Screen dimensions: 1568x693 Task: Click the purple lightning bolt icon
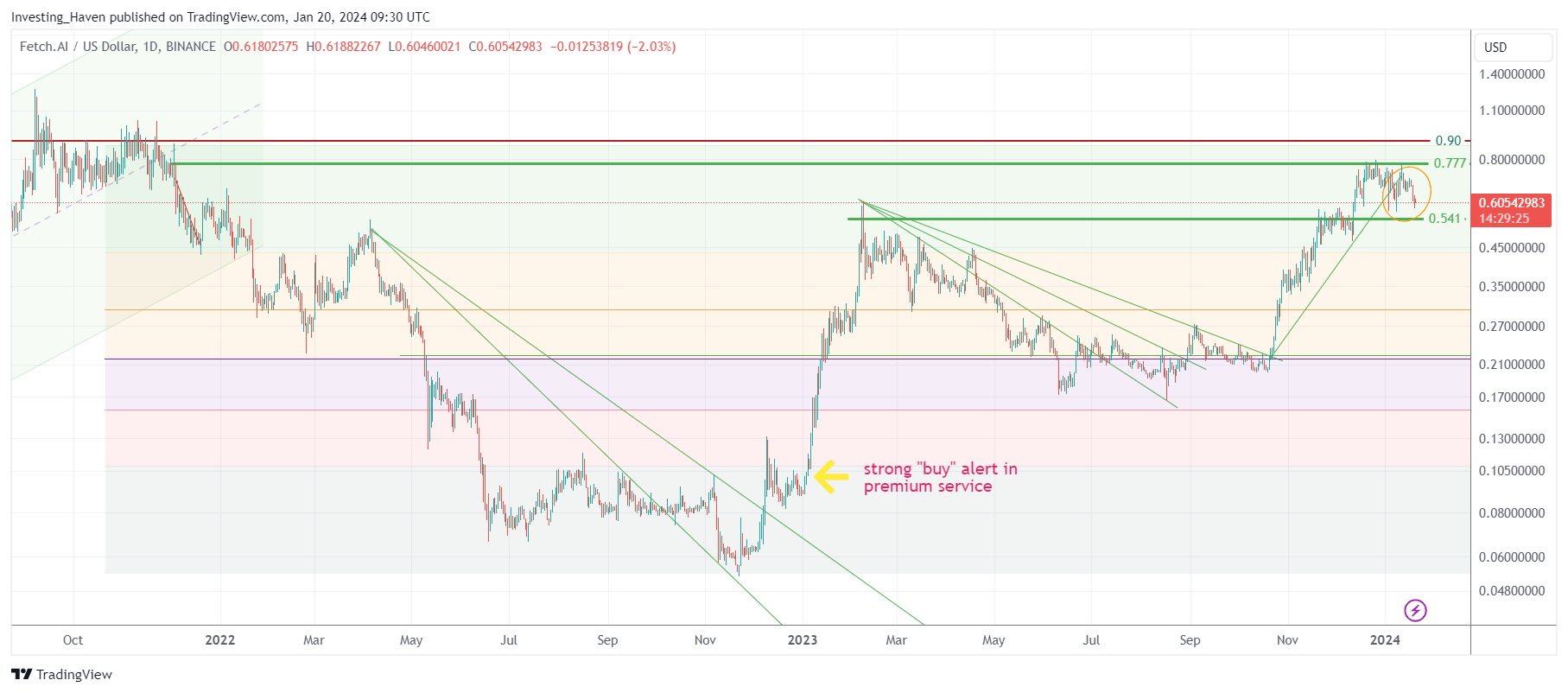pos(1415,611)
